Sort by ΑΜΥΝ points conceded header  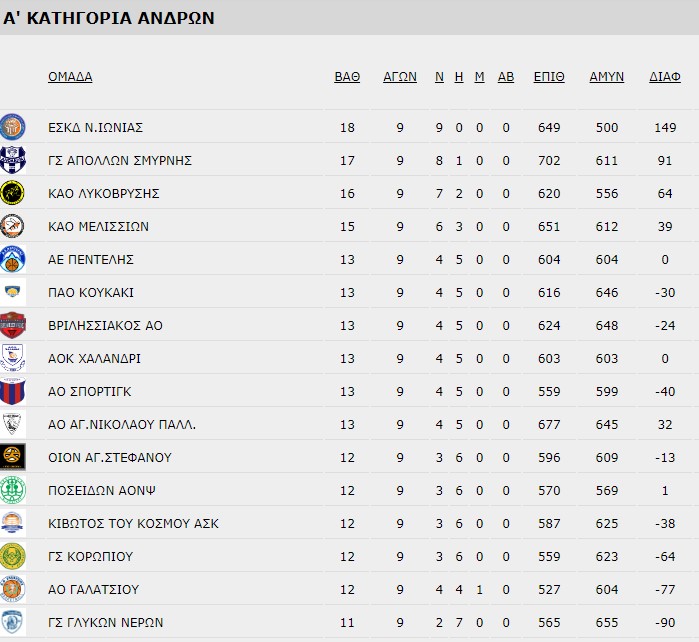tap(606, 77)
